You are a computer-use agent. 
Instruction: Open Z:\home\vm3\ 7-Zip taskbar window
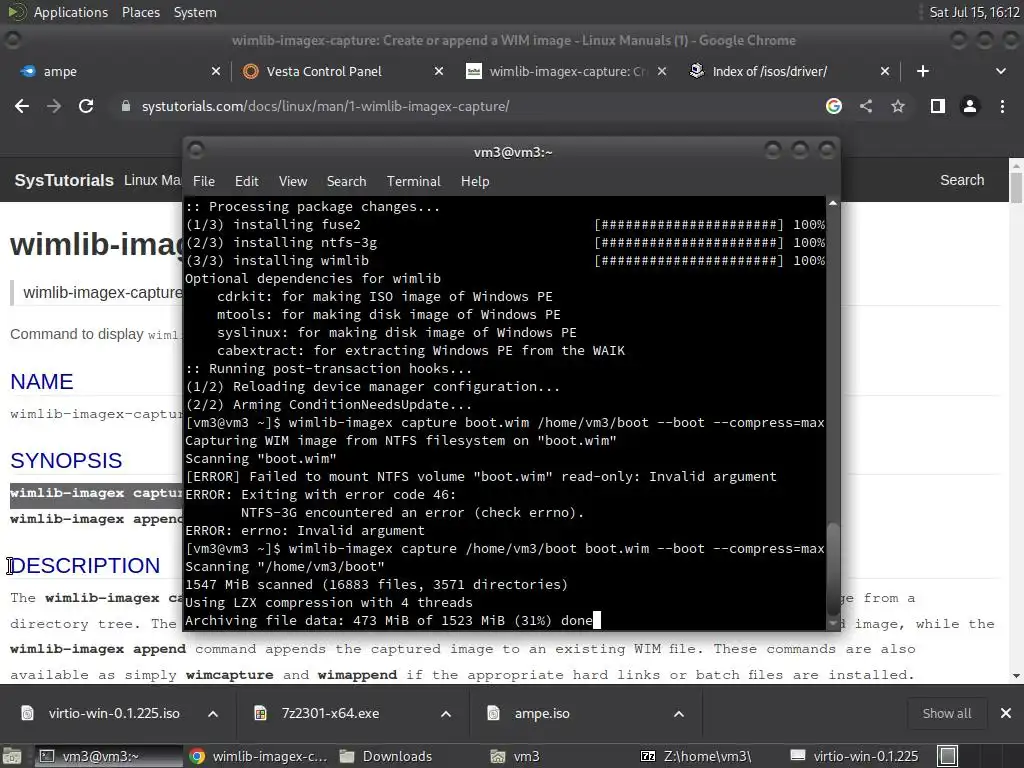[x=696, y=756]
